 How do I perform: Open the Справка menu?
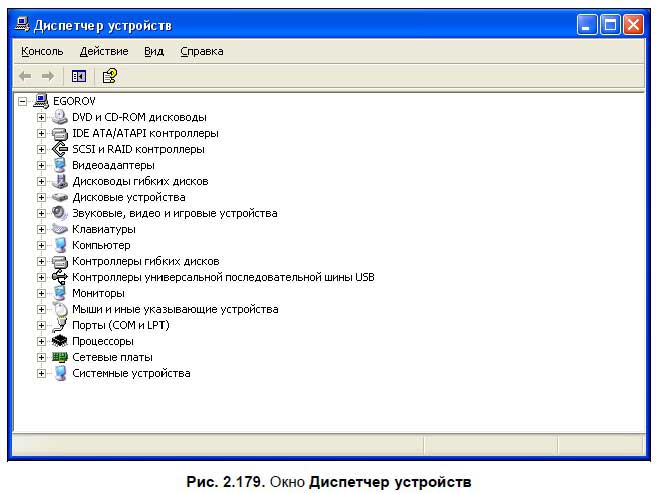click(x=202, y=51)
